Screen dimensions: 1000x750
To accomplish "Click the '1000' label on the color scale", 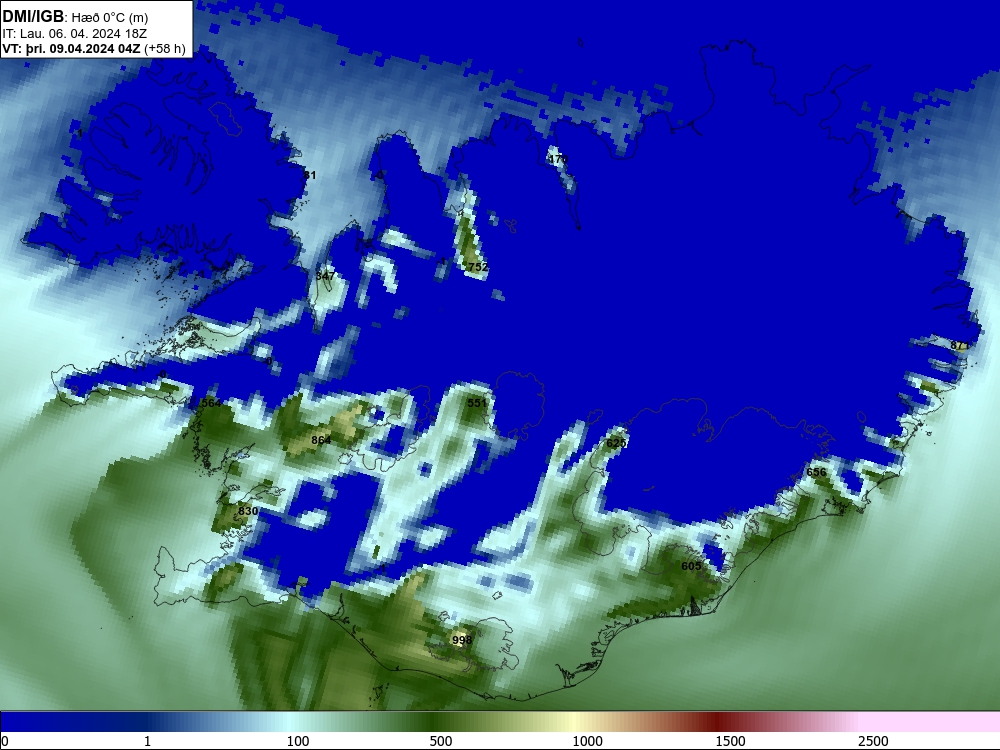I will tap(587, 741).
